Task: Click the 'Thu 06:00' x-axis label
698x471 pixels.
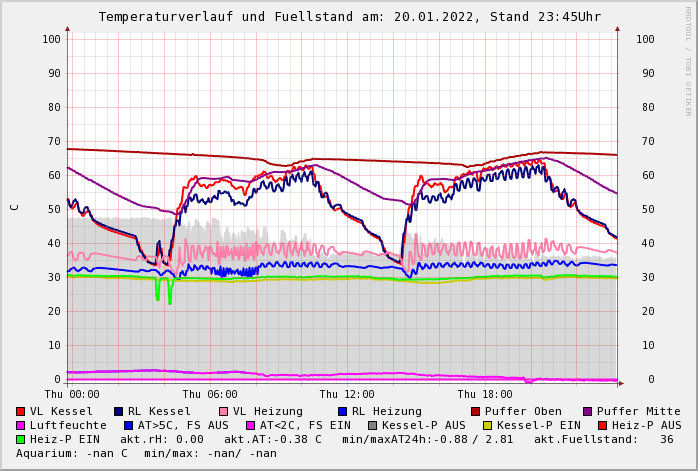Action: (x=210, y=394)
